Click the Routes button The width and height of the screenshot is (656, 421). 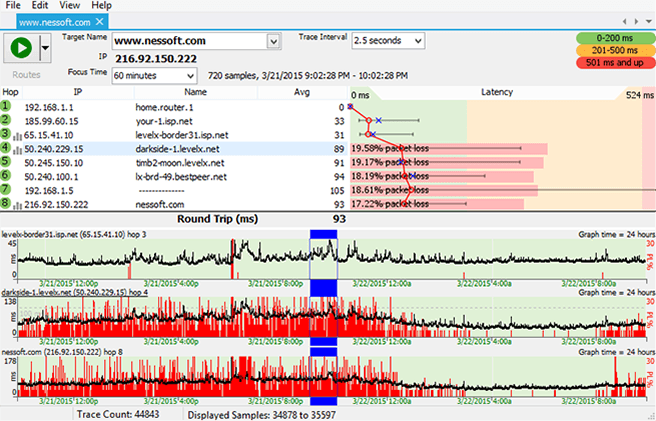27,73
